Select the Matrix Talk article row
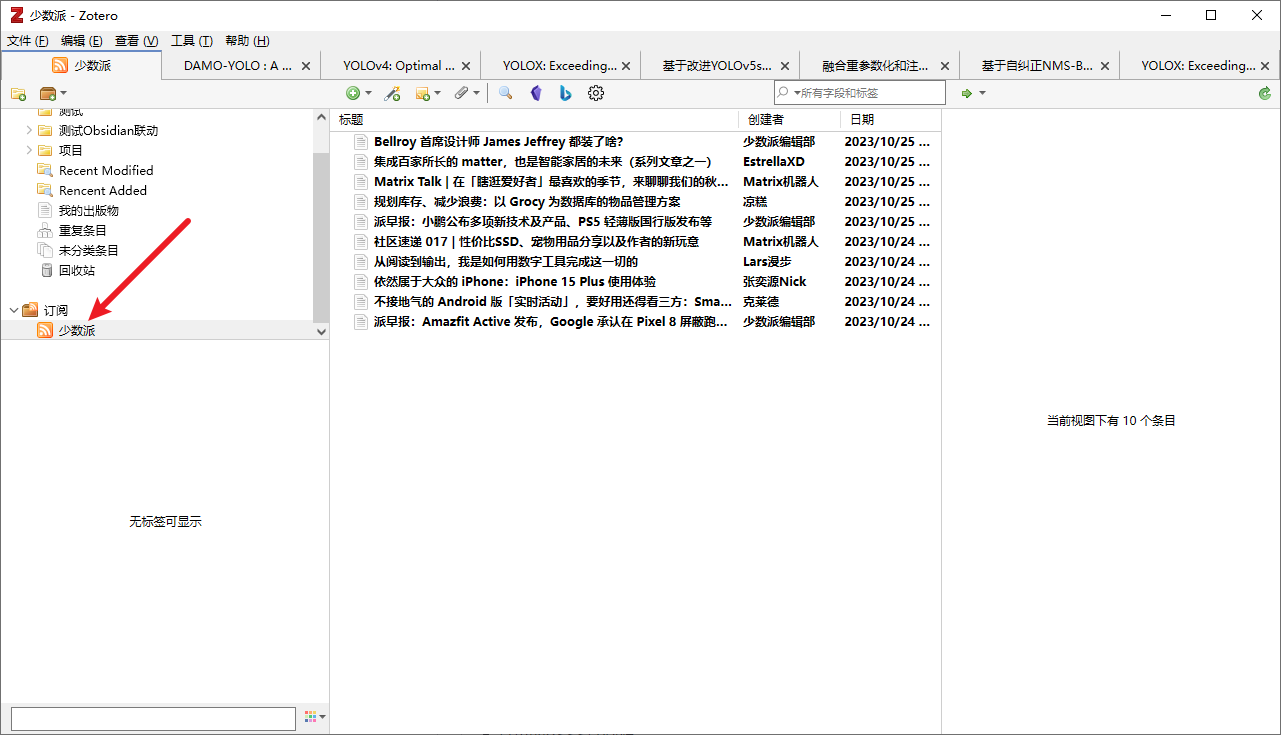 tap(635, 181)
